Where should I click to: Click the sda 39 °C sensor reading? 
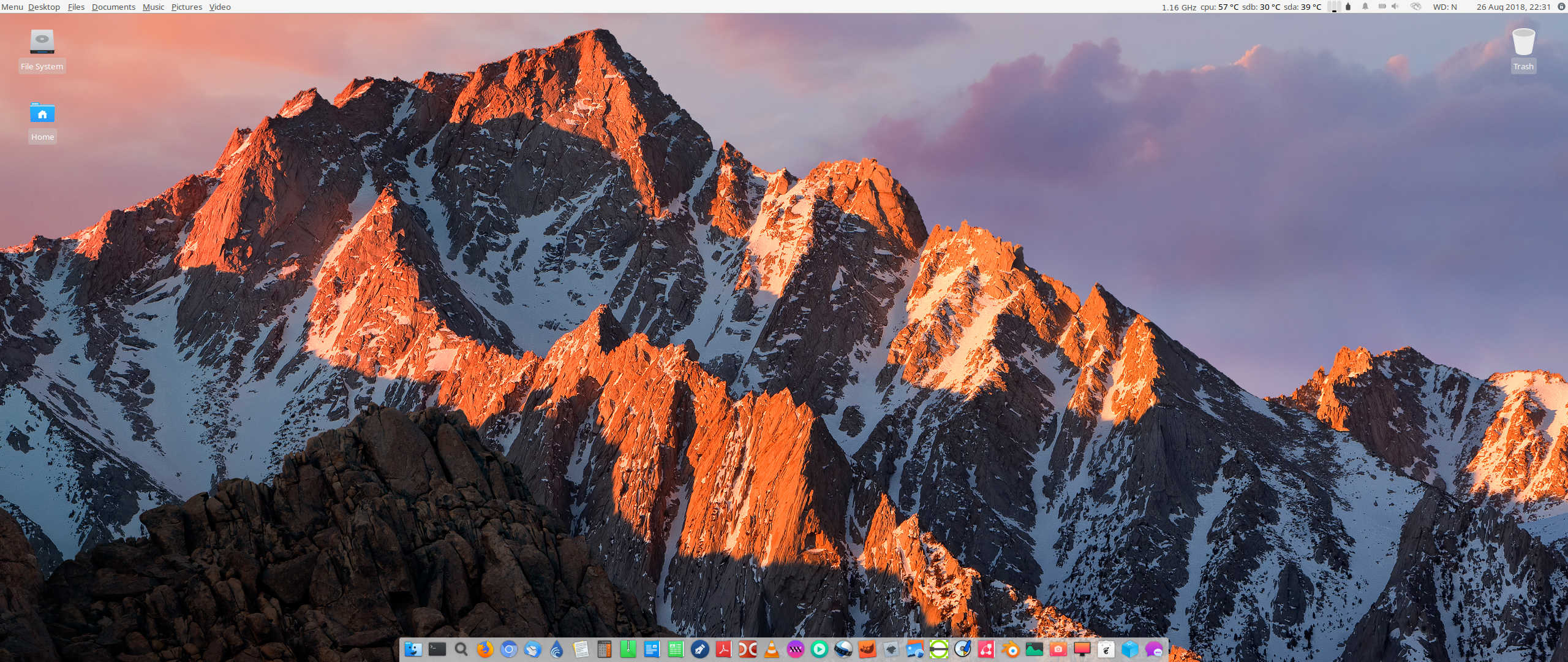1302,7
